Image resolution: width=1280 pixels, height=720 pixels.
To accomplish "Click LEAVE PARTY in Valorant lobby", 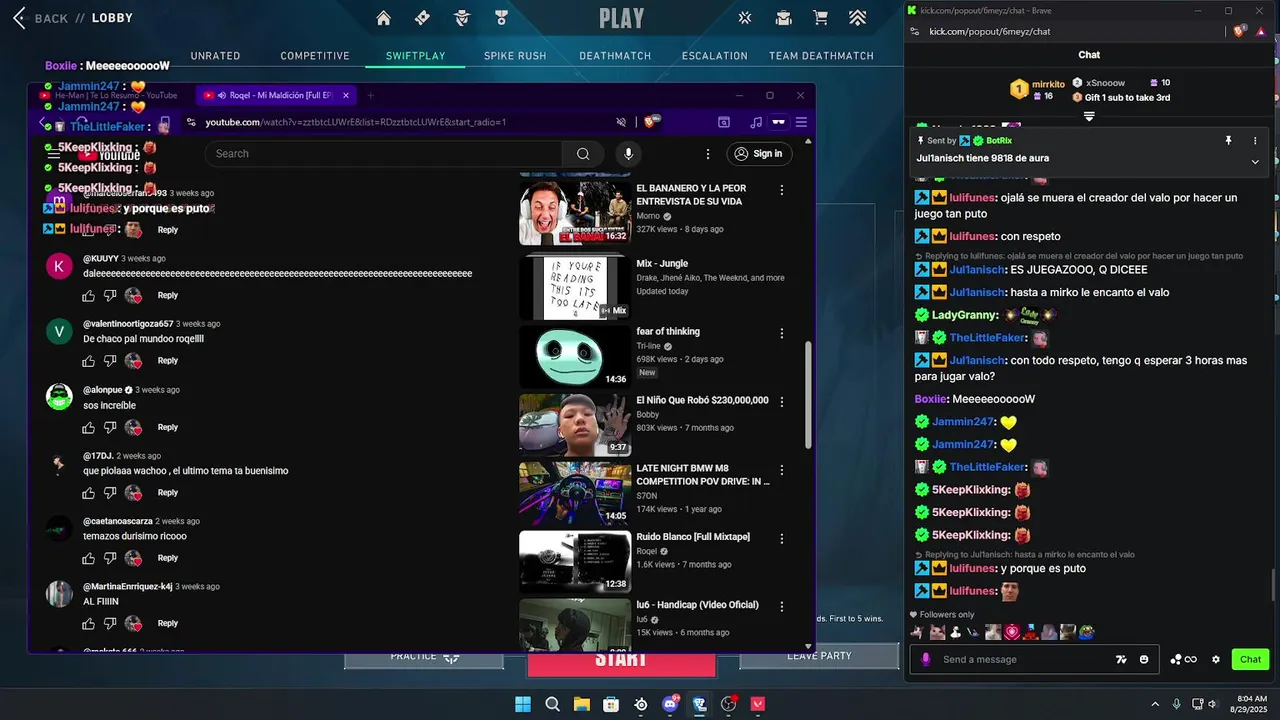I will (x=819, y=657).
